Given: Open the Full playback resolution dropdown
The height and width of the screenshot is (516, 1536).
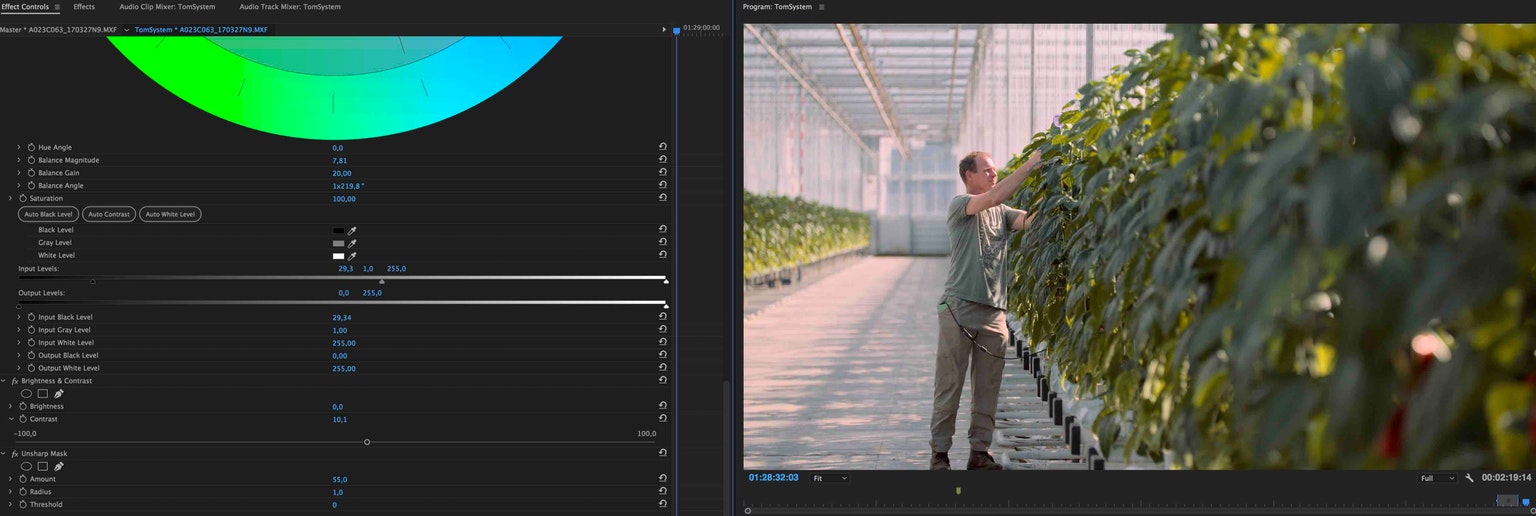Looking at the screenshot, I should click(x=1438, y=478).
